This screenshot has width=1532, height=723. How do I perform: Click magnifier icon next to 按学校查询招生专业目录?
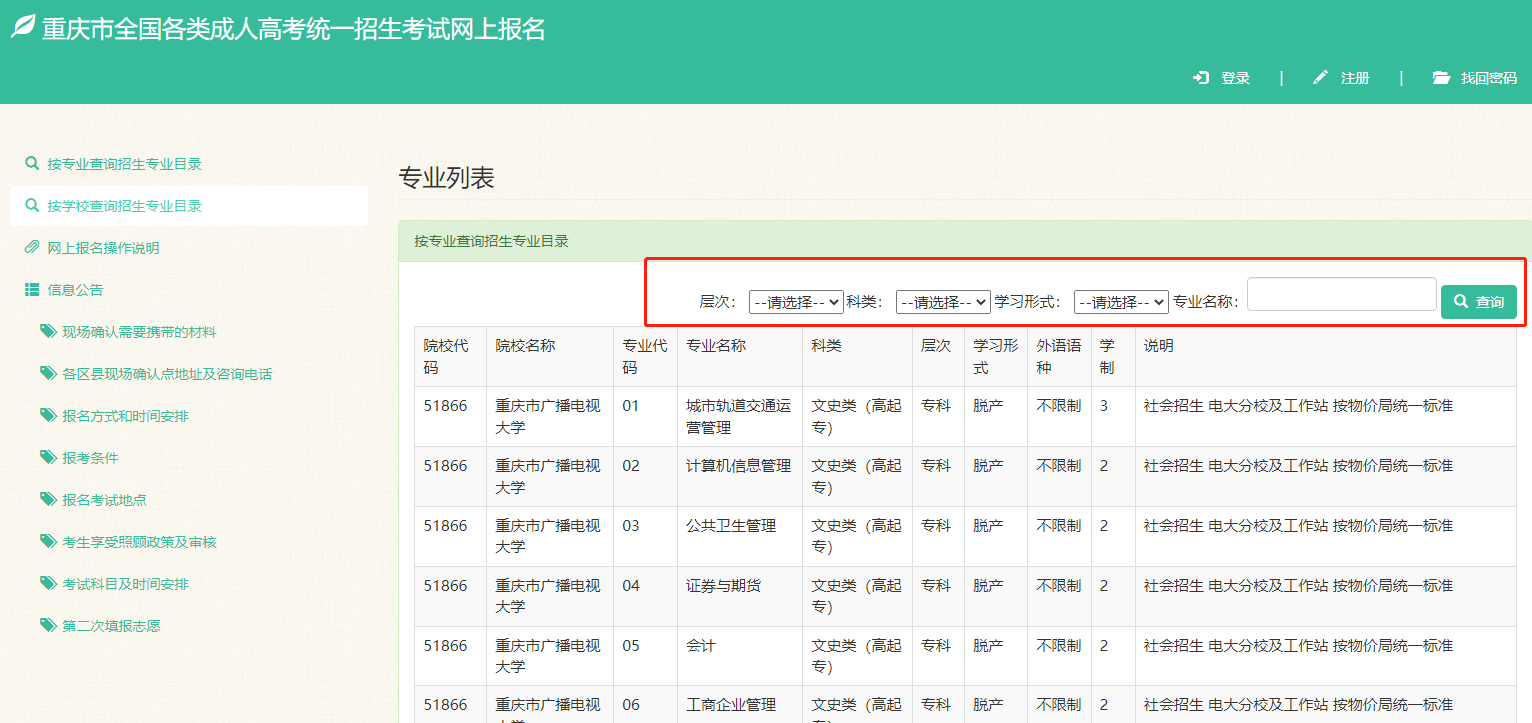click(x=32, y=205)
